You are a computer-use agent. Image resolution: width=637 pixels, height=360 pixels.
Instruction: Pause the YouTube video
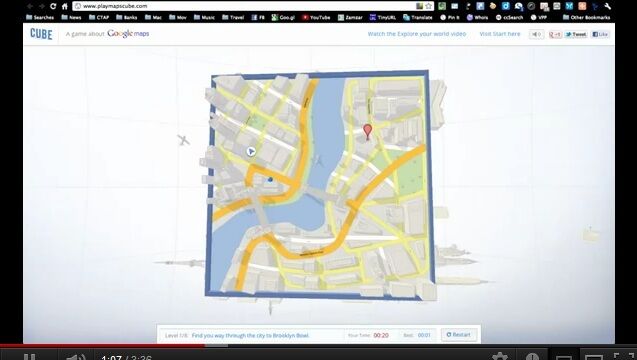(x=29, y=357)
